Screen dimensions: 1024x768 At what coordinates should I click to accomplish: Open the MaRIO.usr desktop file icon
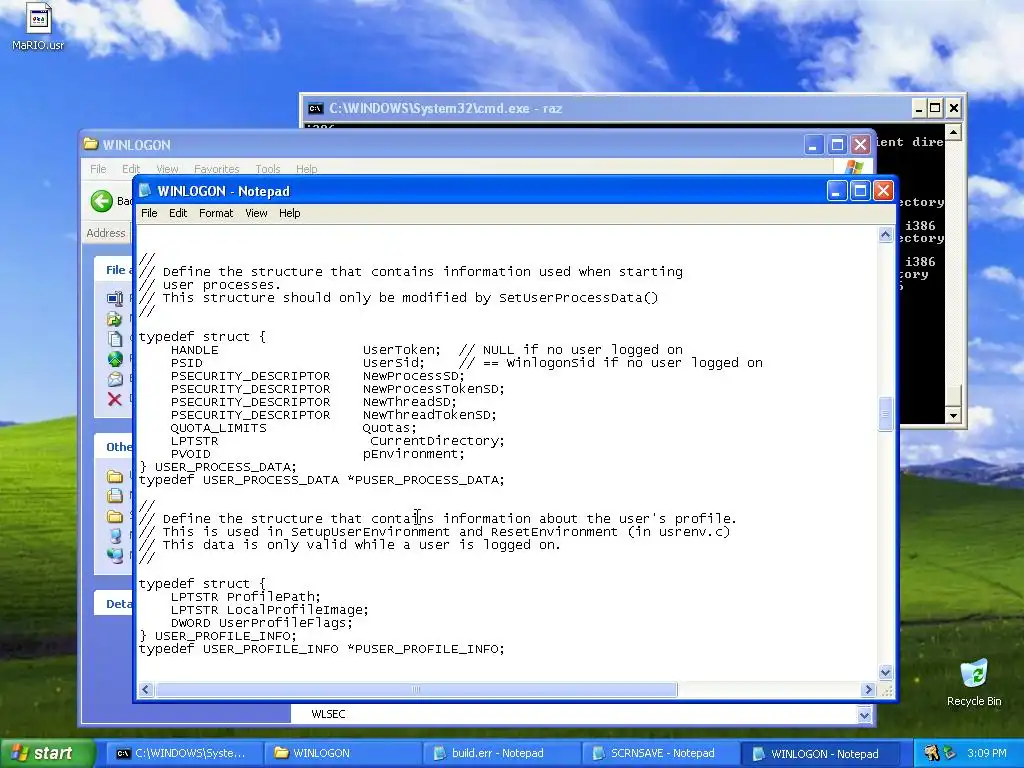click(39, 20)
